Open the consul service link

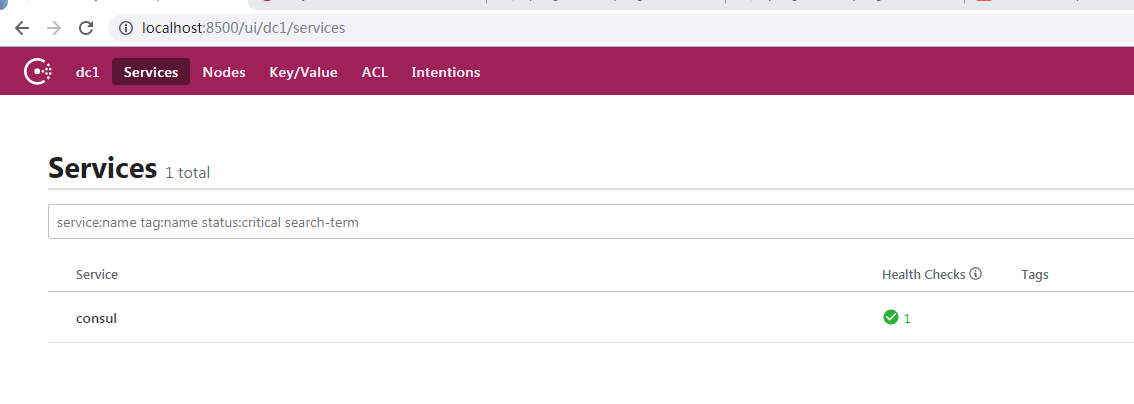pyautogui.click(x=96, y=318)
